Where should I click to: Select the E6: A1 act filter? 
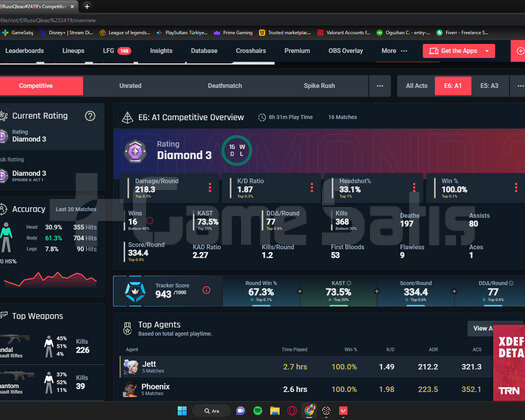click(453, 86)
